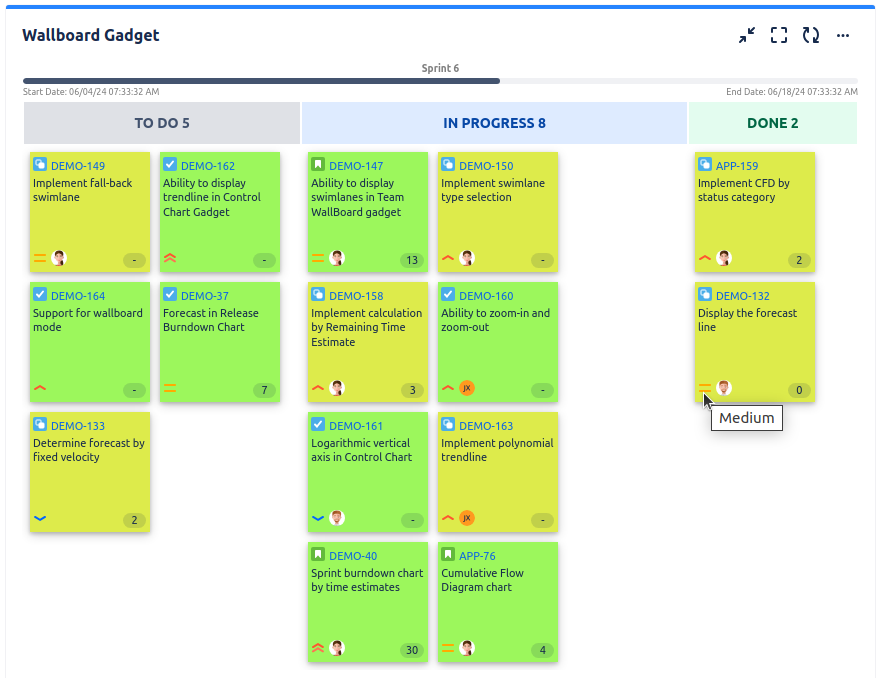Screen dimensions: 884x678
Task: Click the subtask type icon on DEMO-163
Action: 448,424
